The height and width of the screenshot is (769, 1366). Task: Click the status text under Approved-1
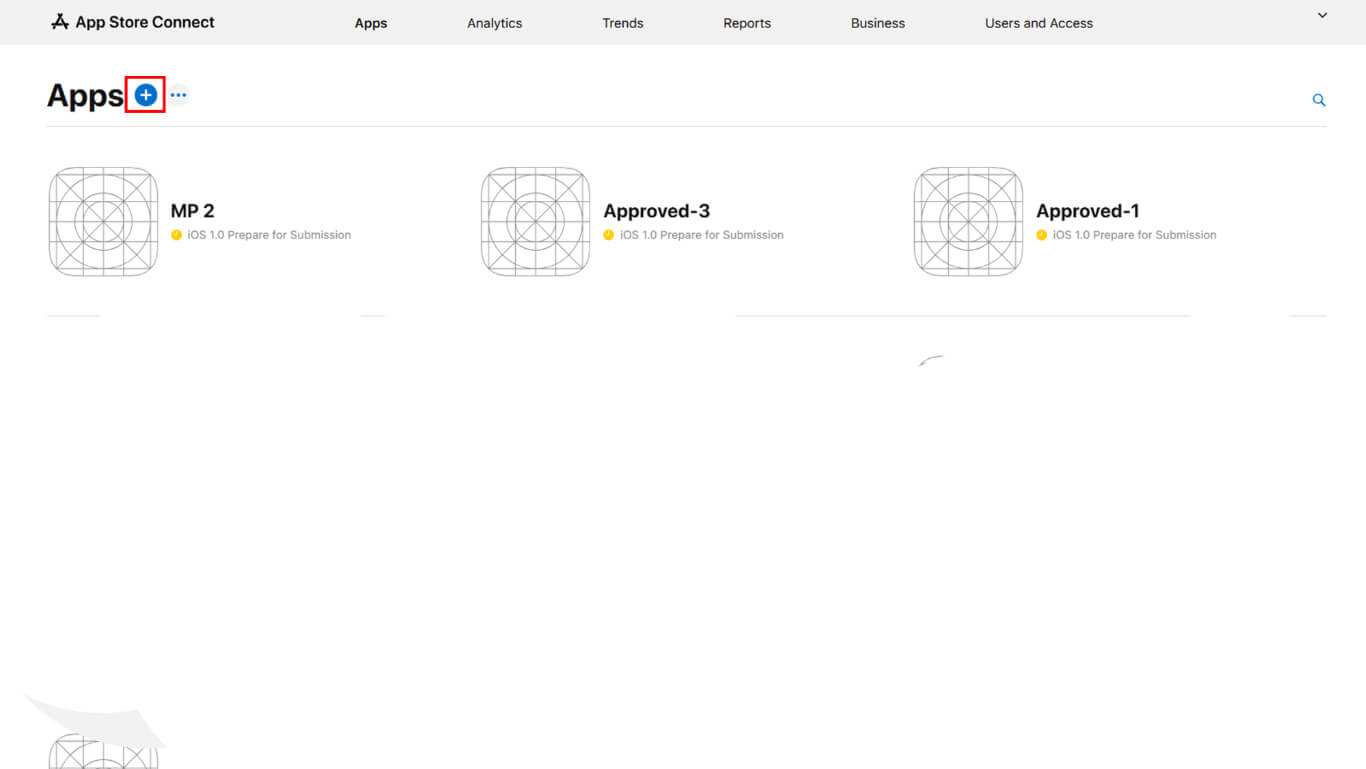click(1134, 235)
